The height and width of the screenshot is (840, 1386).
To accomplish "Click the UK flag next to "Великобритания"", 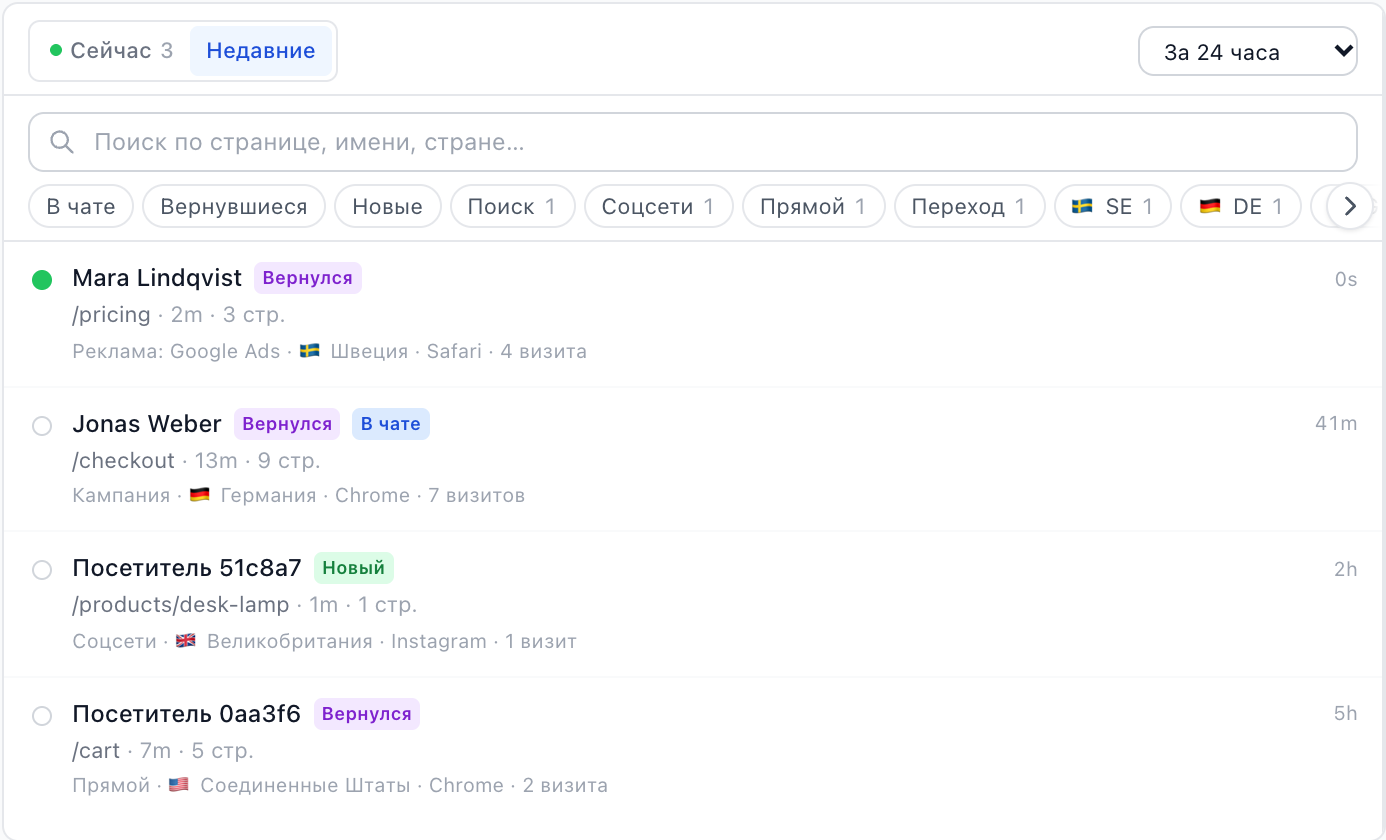I will click(x=186, y=641).
